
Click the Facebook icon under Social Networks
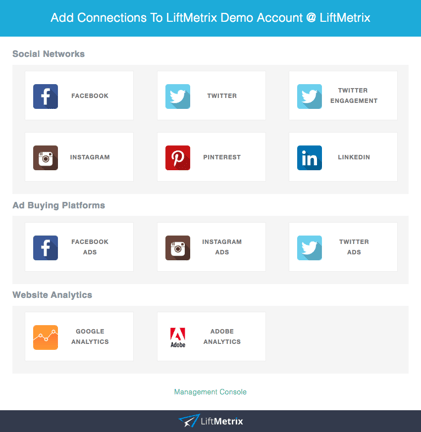coord(45,96)
